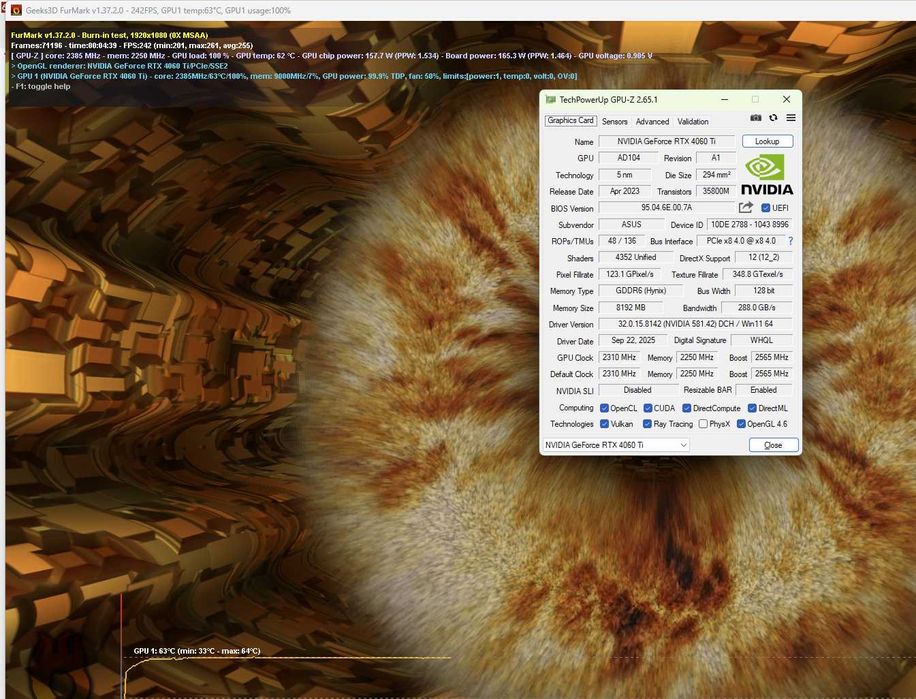This screenshot has width=916, height=699.
Task: Click the F1: toggle help line in FurMark
Action: [41, 86]
